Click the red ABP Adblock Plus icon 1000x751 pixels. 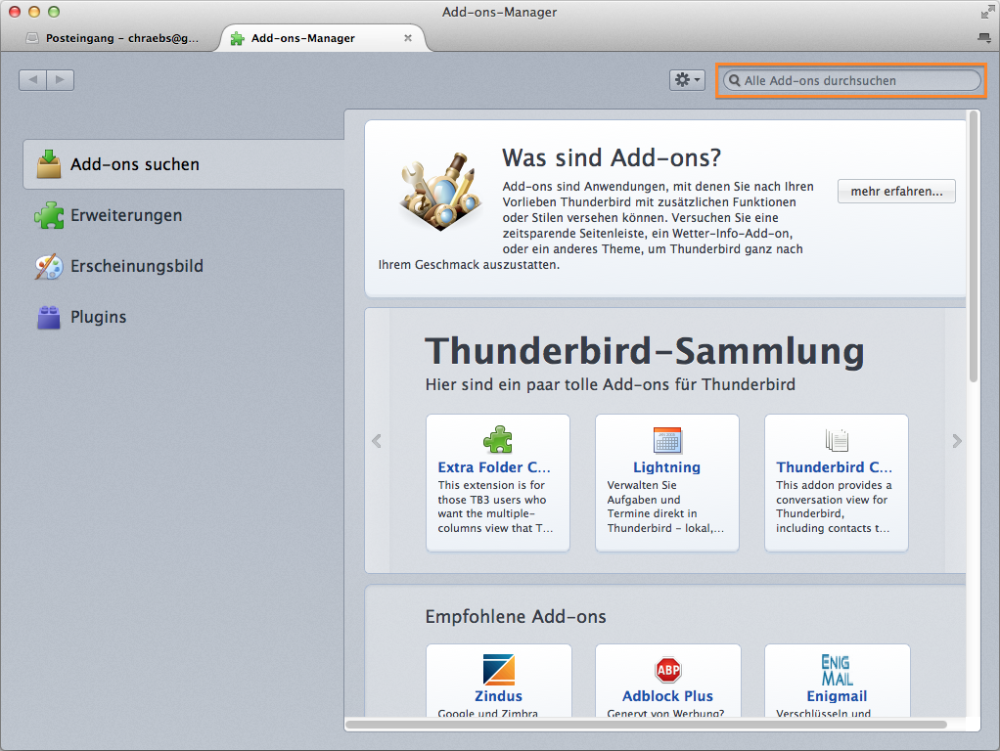pos(668,670)
